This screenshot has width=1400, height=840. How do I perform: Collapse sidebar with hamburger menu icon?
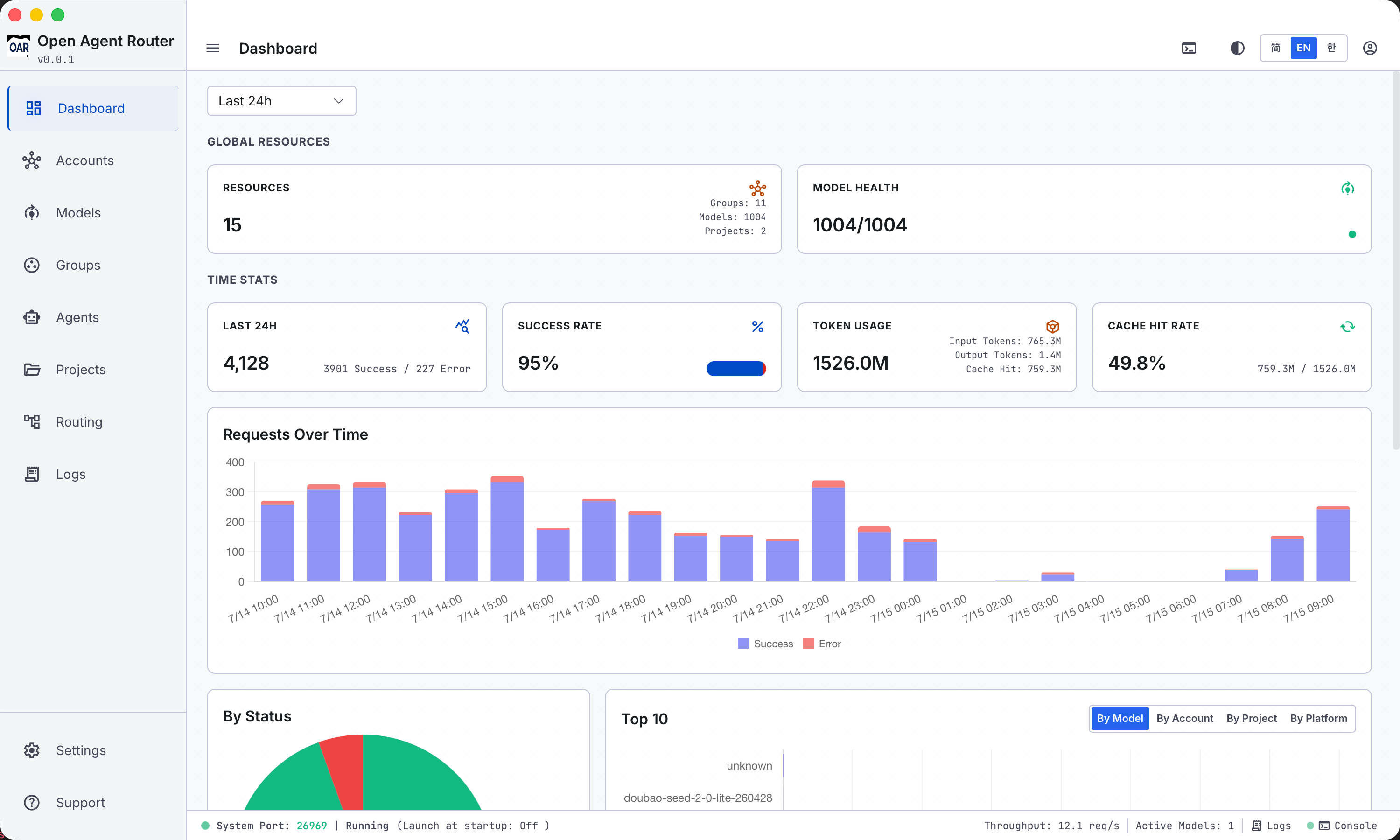213,48
